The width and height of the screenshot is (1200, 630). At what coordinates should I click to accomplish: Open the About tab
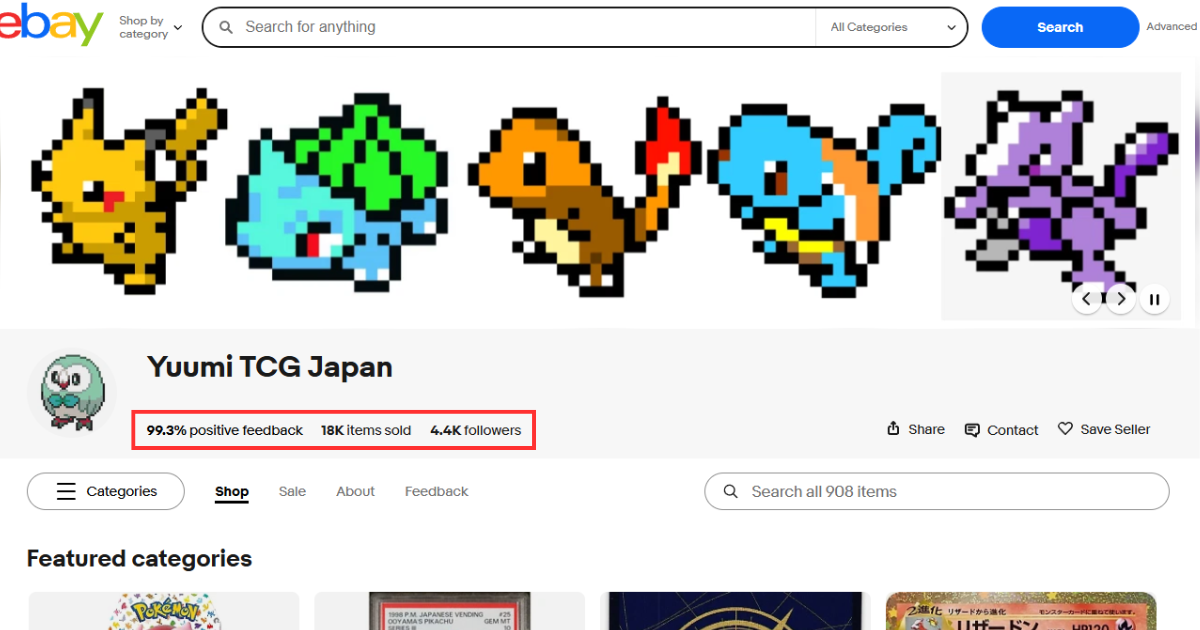(x=355, y=491)
